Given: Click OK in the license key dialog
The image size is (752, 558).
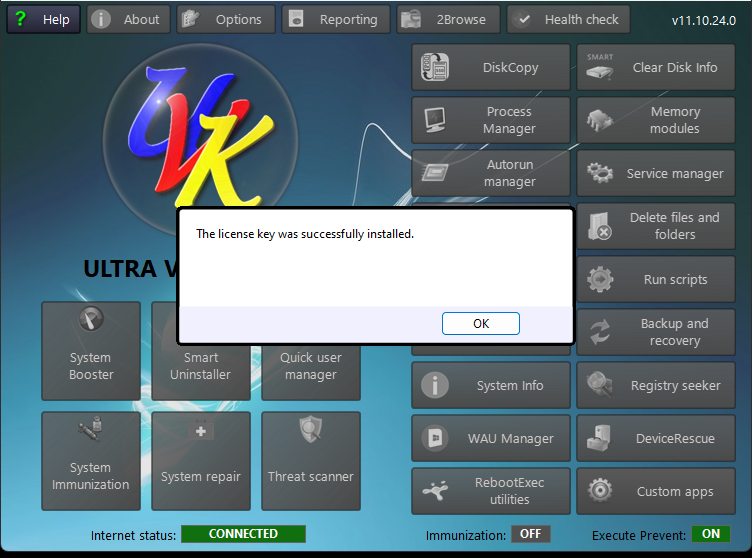Looking at the screenshot, I should (481, 323).
